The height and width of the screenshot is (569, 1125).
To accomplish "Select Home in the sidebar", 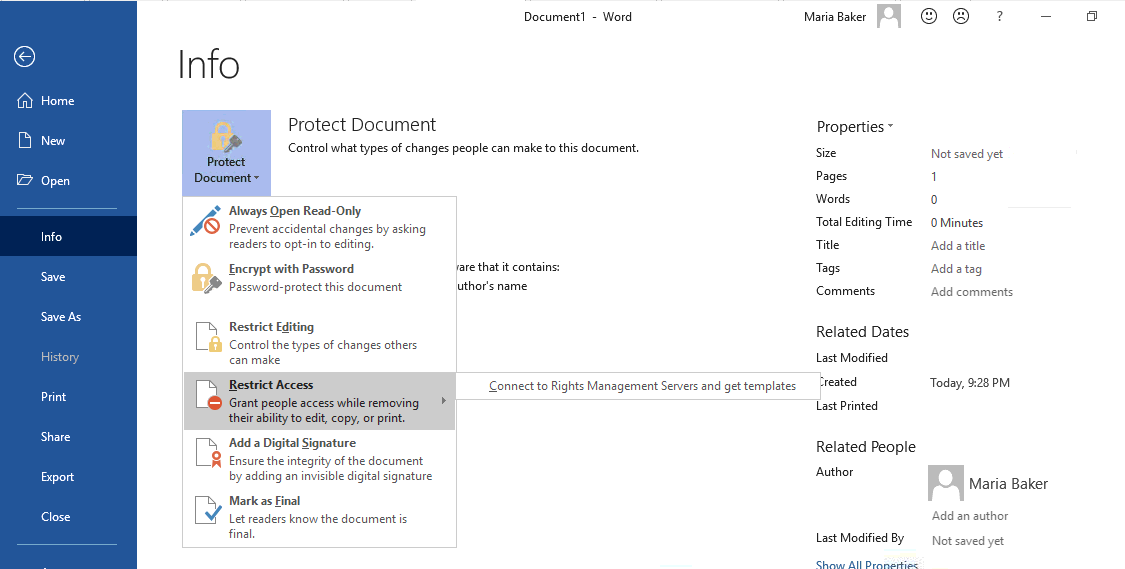I will 68,100.
